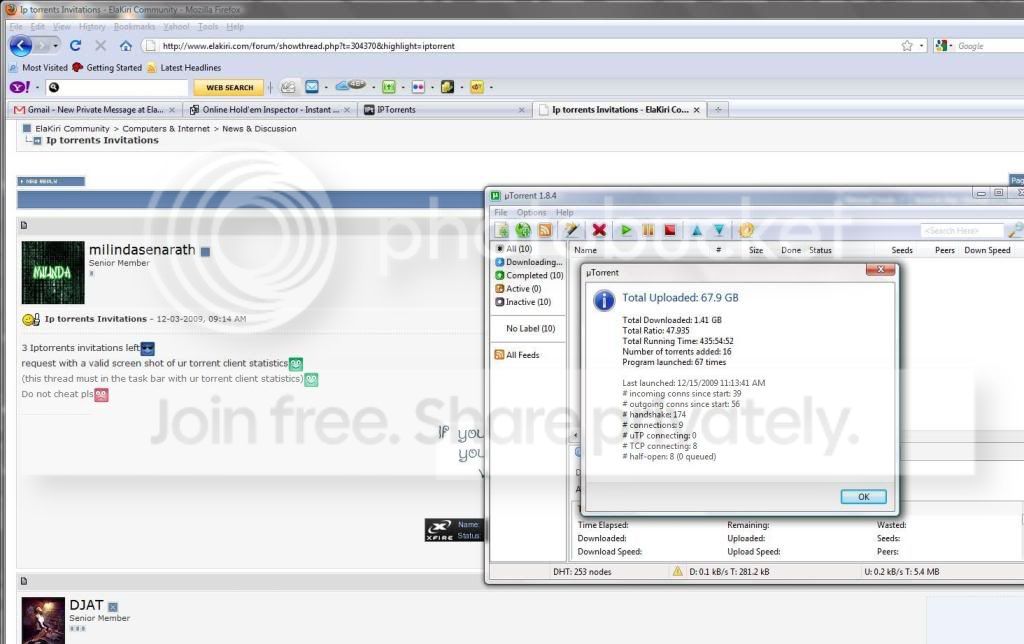The height and width of the screenshot is (644, 1024).
Task: Create new torrent with the wand icon
Action: [571, 230]
